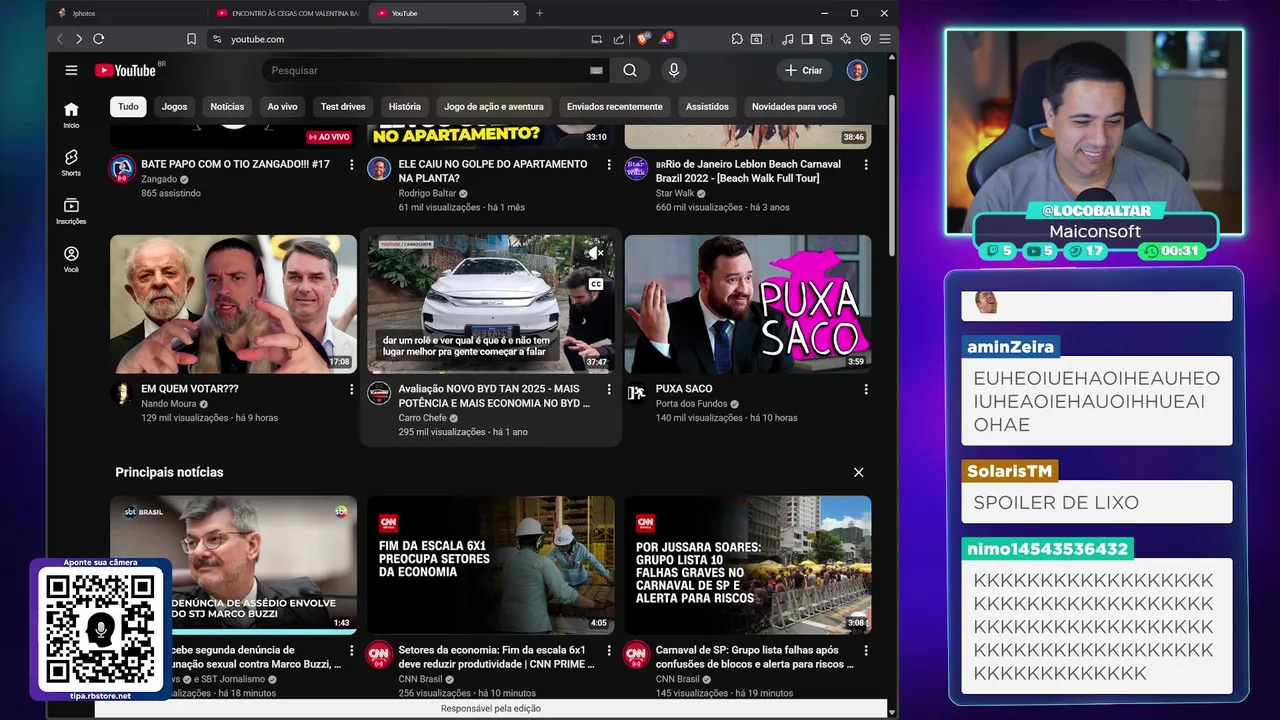Open FIM DA ESCALA 6X1 CNN thumbnail
Screen dimensions: 1280x720
coord(491,565)
